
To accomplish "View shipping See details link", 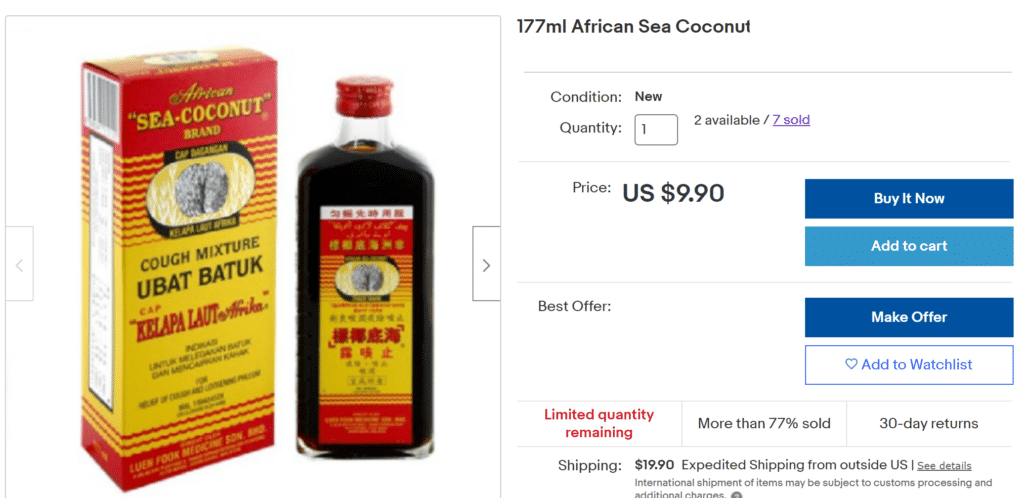I will pyautogui.click(x=943, y=466).
